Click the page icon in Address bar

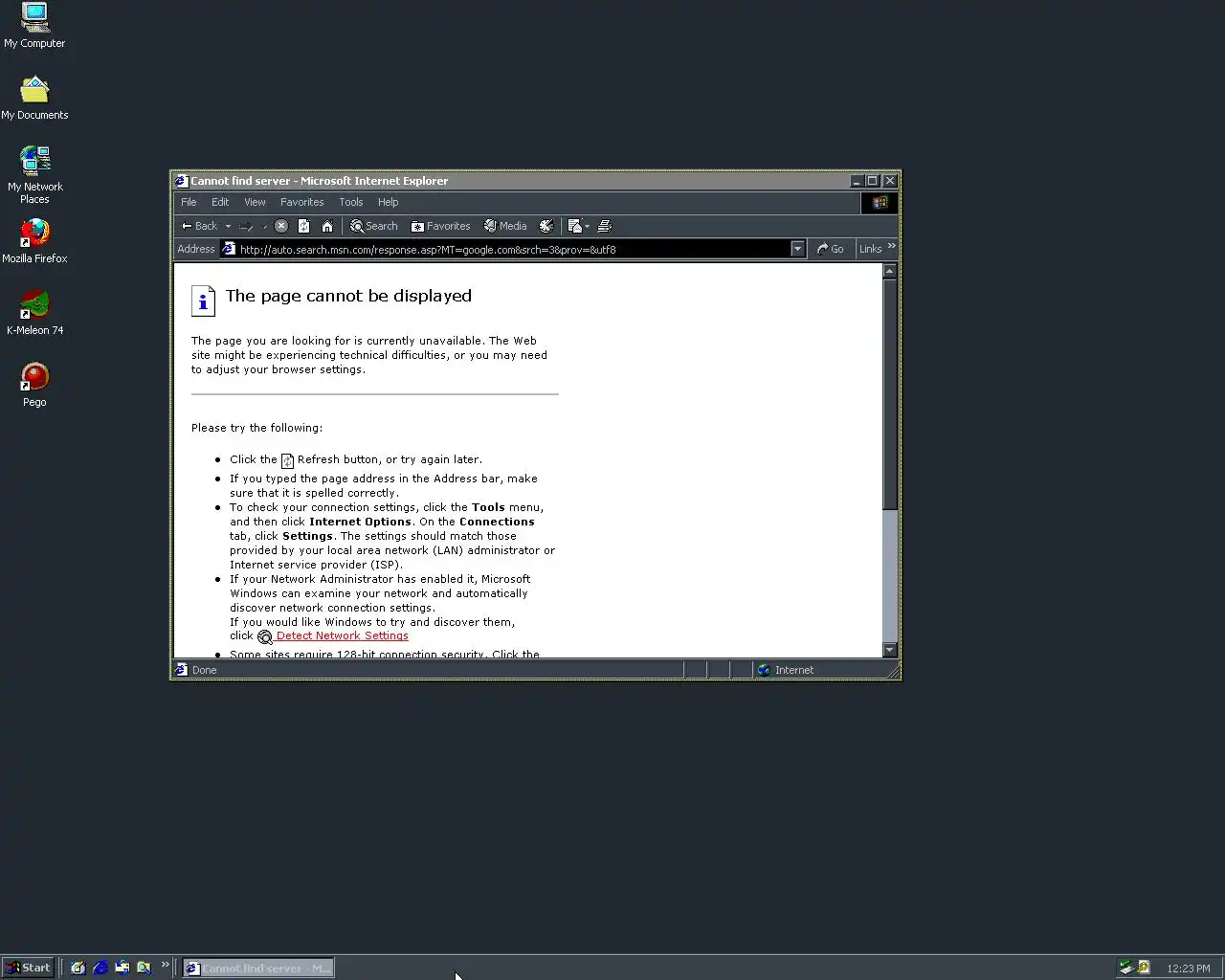pyautogui.click(x=229, y=249)
